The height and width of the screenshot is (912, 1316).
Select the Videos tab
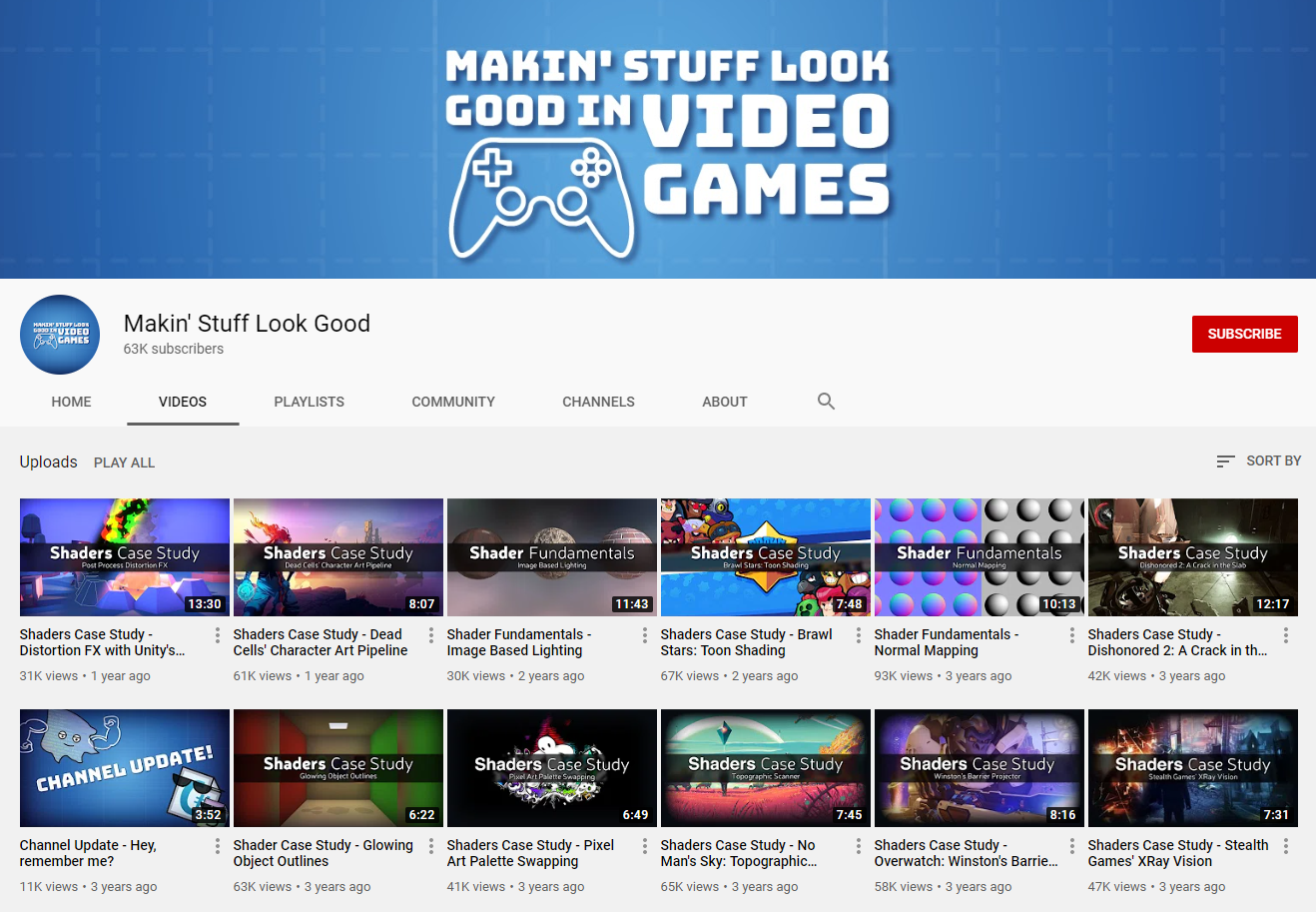(183, 402)
